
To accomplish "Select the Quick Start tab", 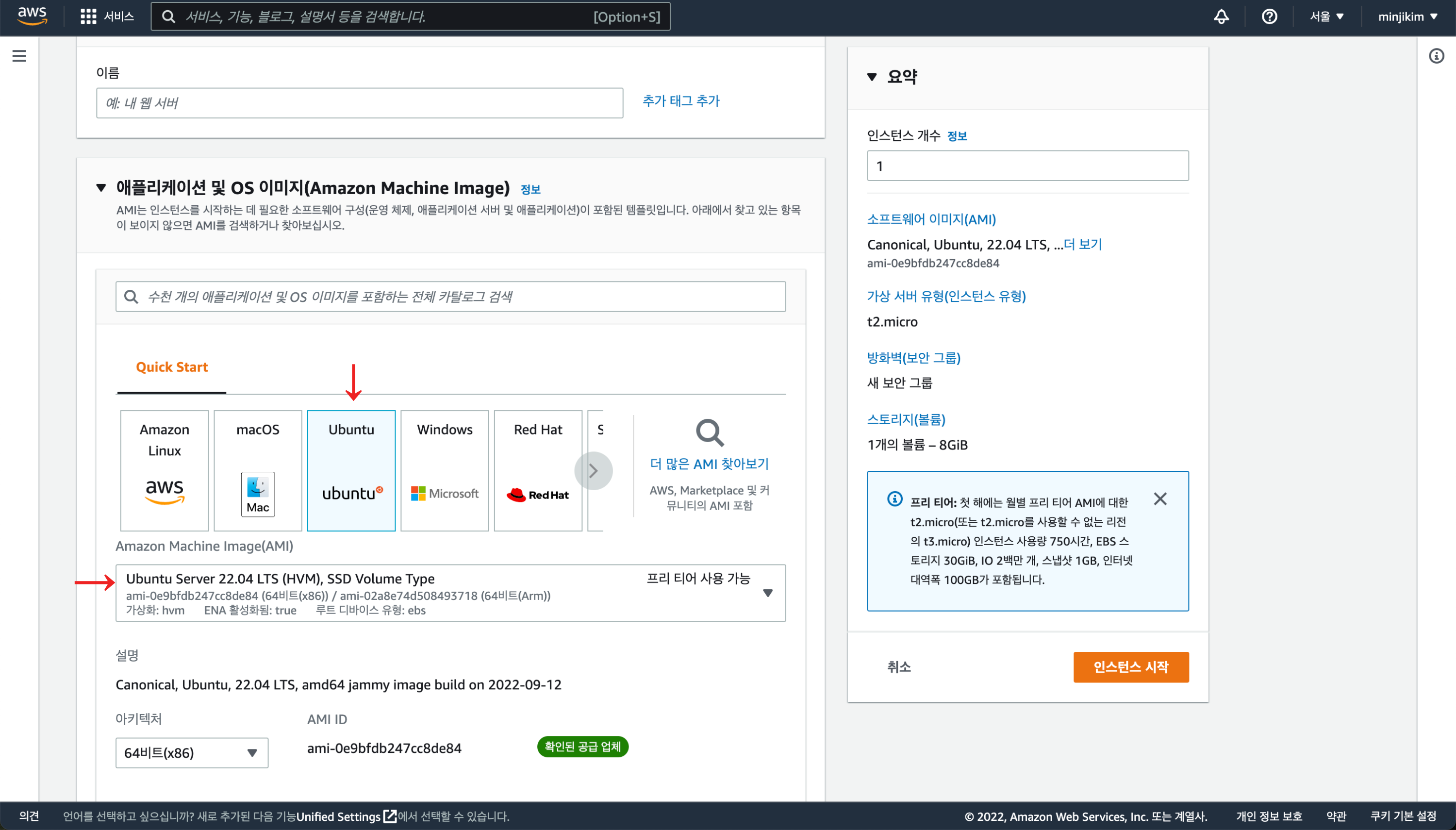I will tap(171, 367).
